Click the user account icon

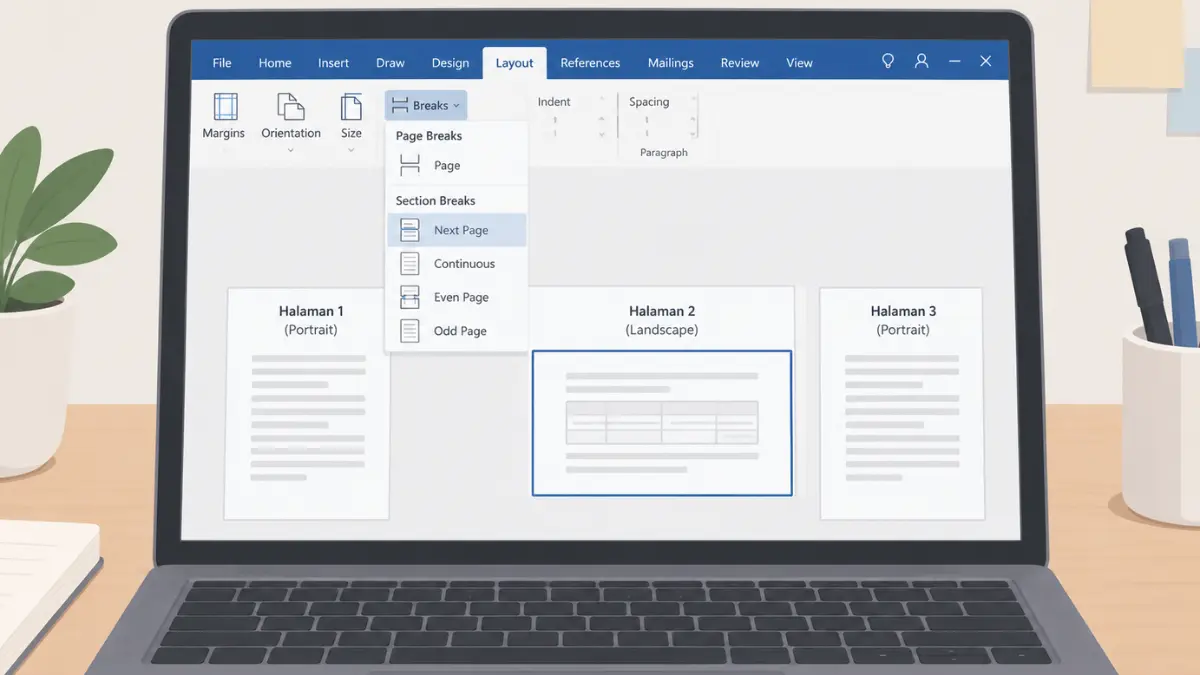(922, 61)
